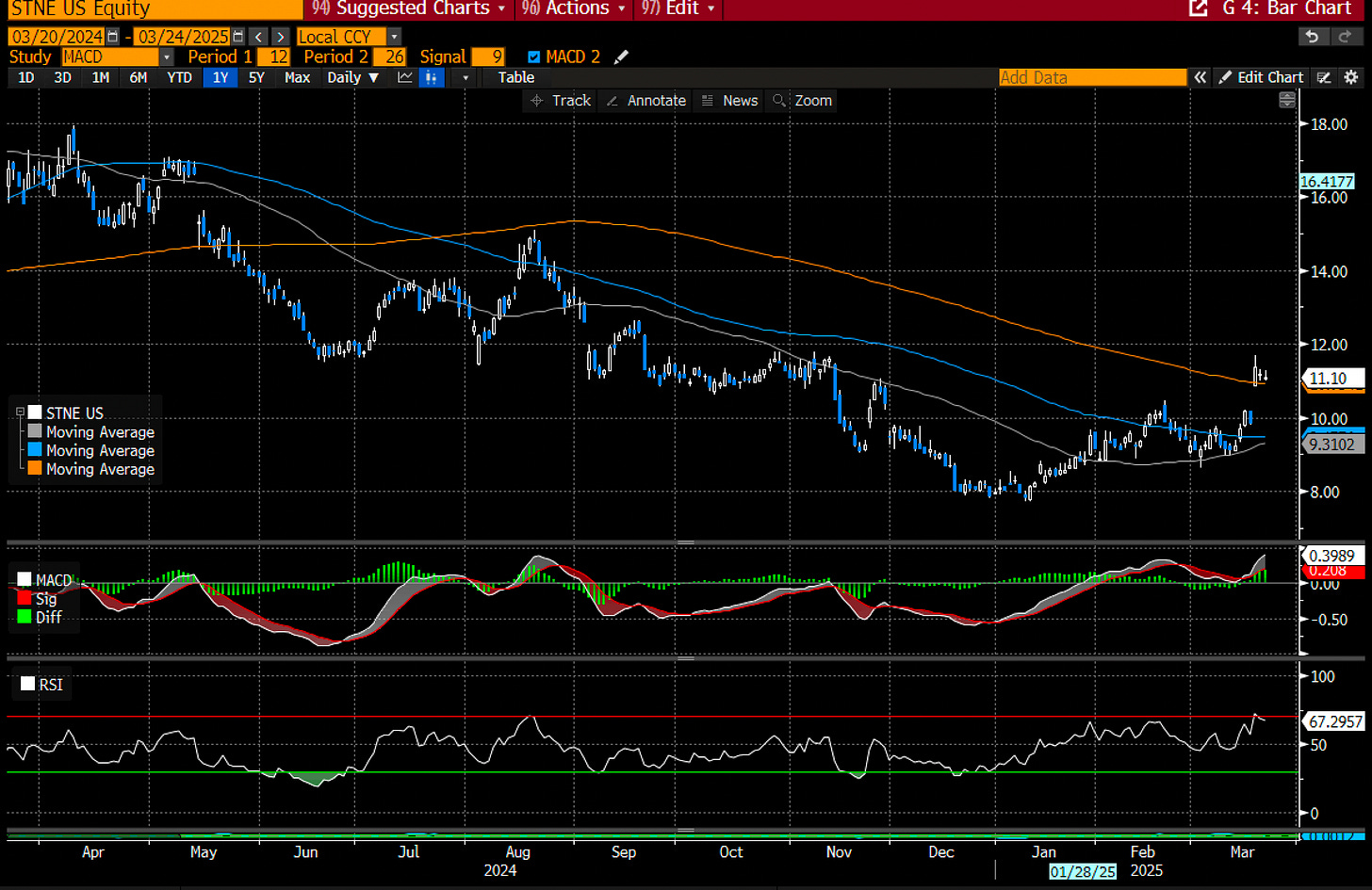1372x890 pixels.
Task: Open the Suggested Charts menu
Action: (x=408, y=8)
